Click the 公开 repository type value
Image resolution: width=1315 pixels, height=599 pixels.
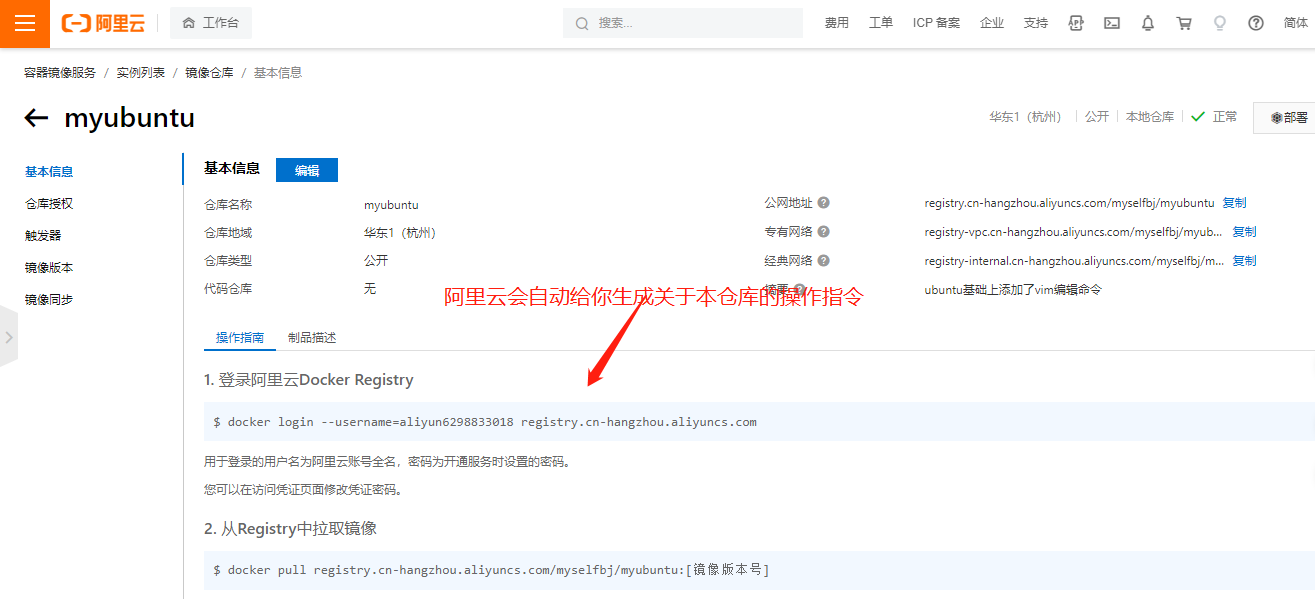376,261
